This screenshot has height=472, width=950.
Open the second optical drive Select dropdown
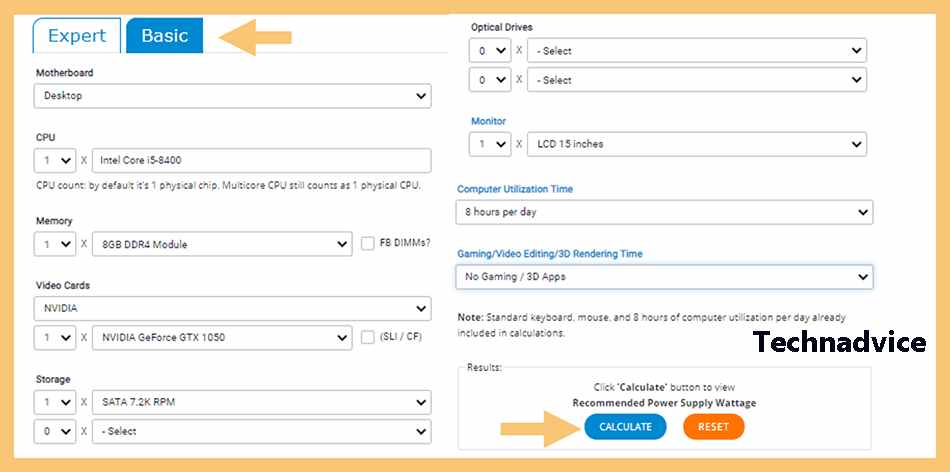pyautogui.click(x=697, y=80)
